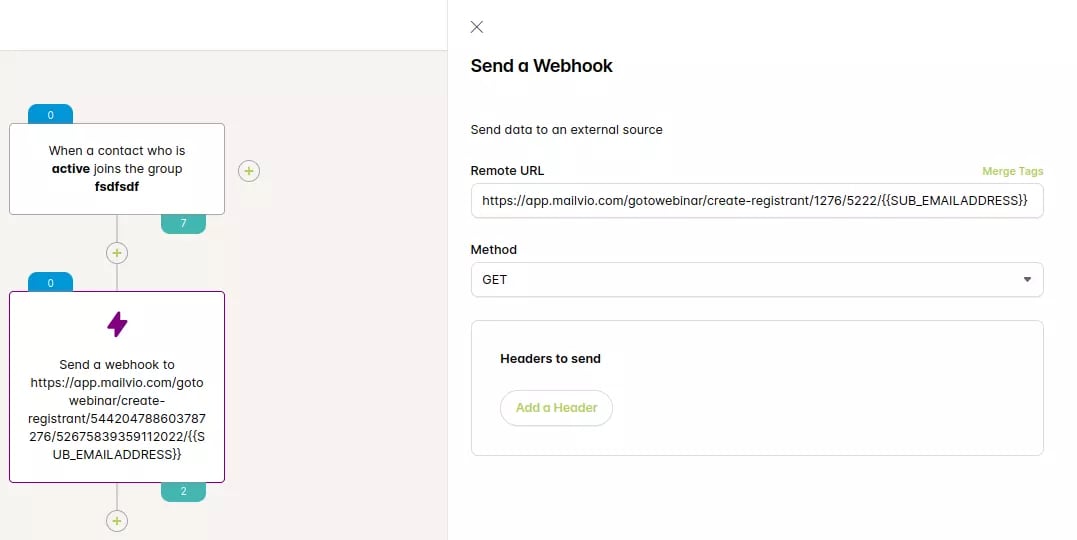Image resolution: width=1077 pixels, height=540 pixels.
Task: Open the Merge Tags link
Action: [x=1012, y=172]
